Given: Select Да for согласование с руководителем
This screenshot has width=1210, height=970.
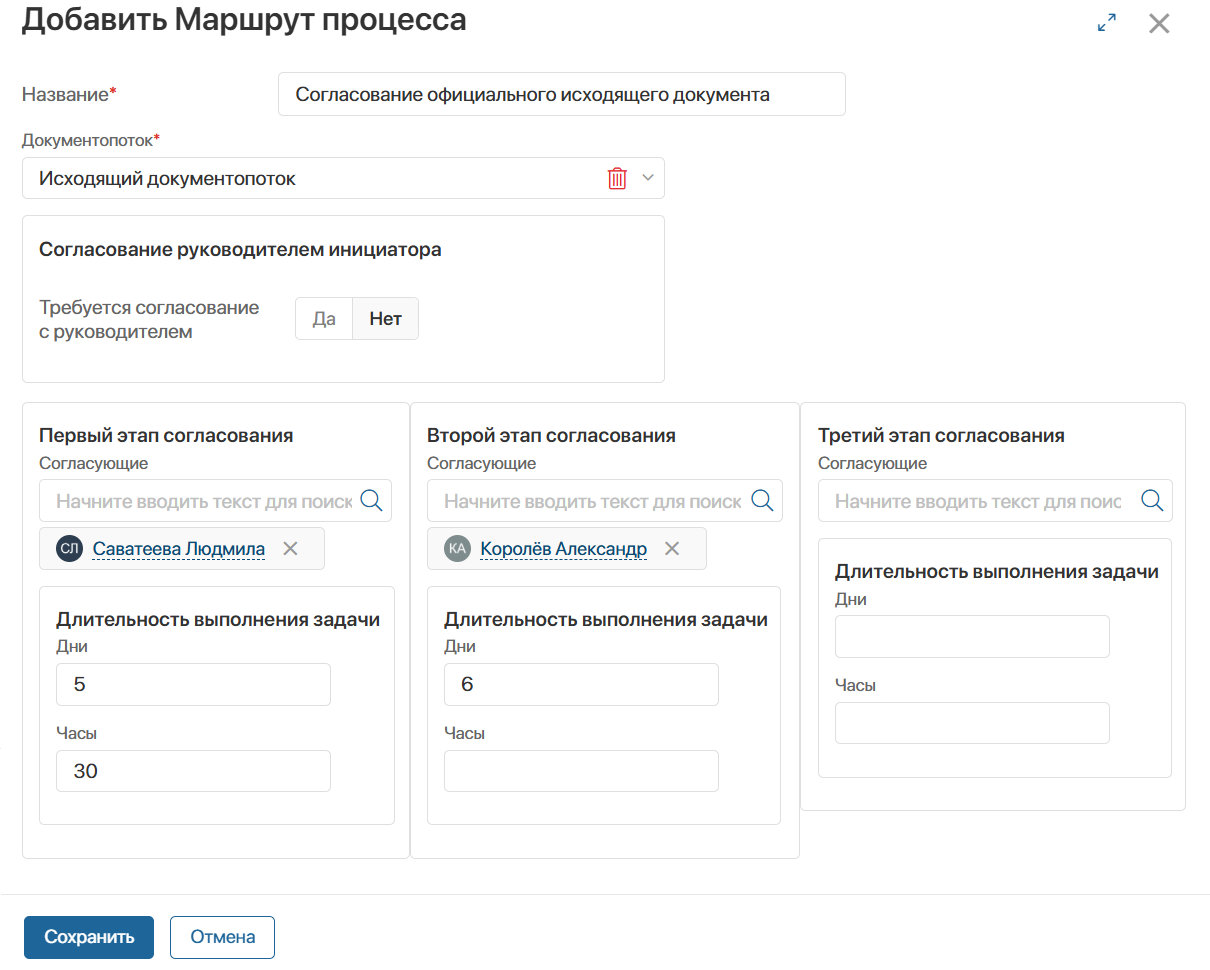Looking at the screenshot, I should click(324, 318).
